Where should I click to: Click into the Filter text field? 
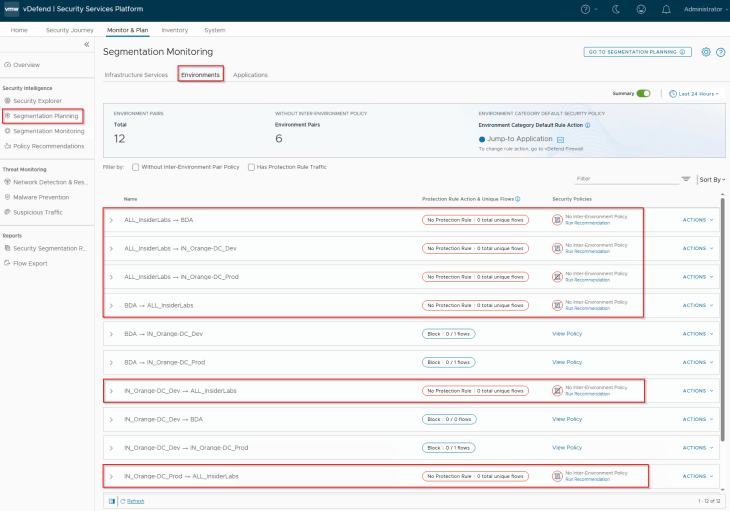[x=625, y=179]
